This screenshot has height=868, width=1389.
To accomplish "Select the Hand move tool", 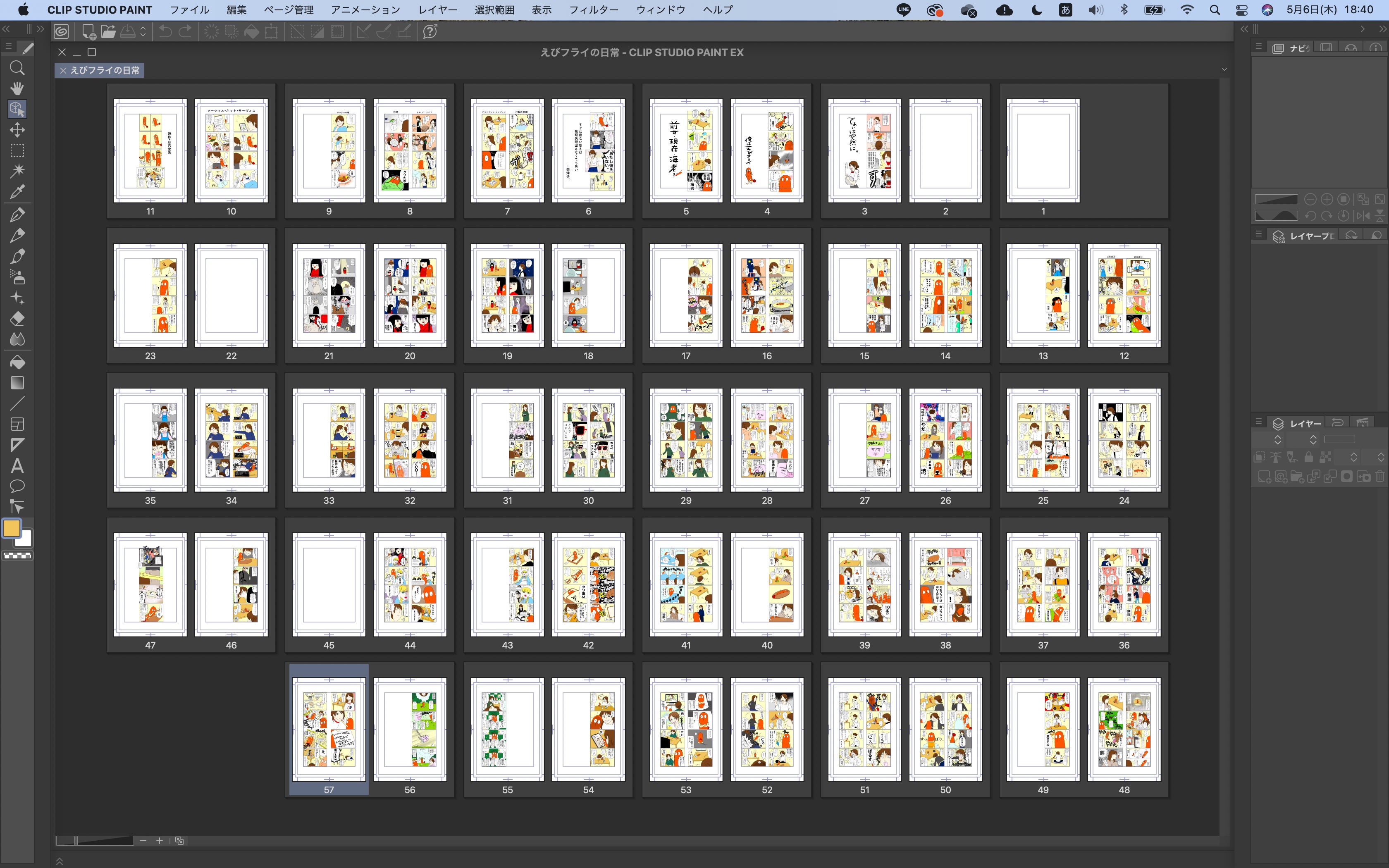I will pos(17,88).
